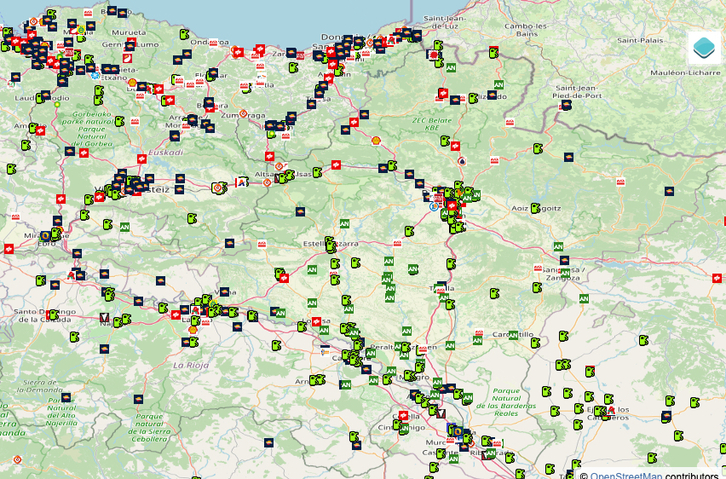The width and height of the screenshot is (726, 479).
Task: Select the Repsol marker right of that border green marker
Action: (569, 157)
